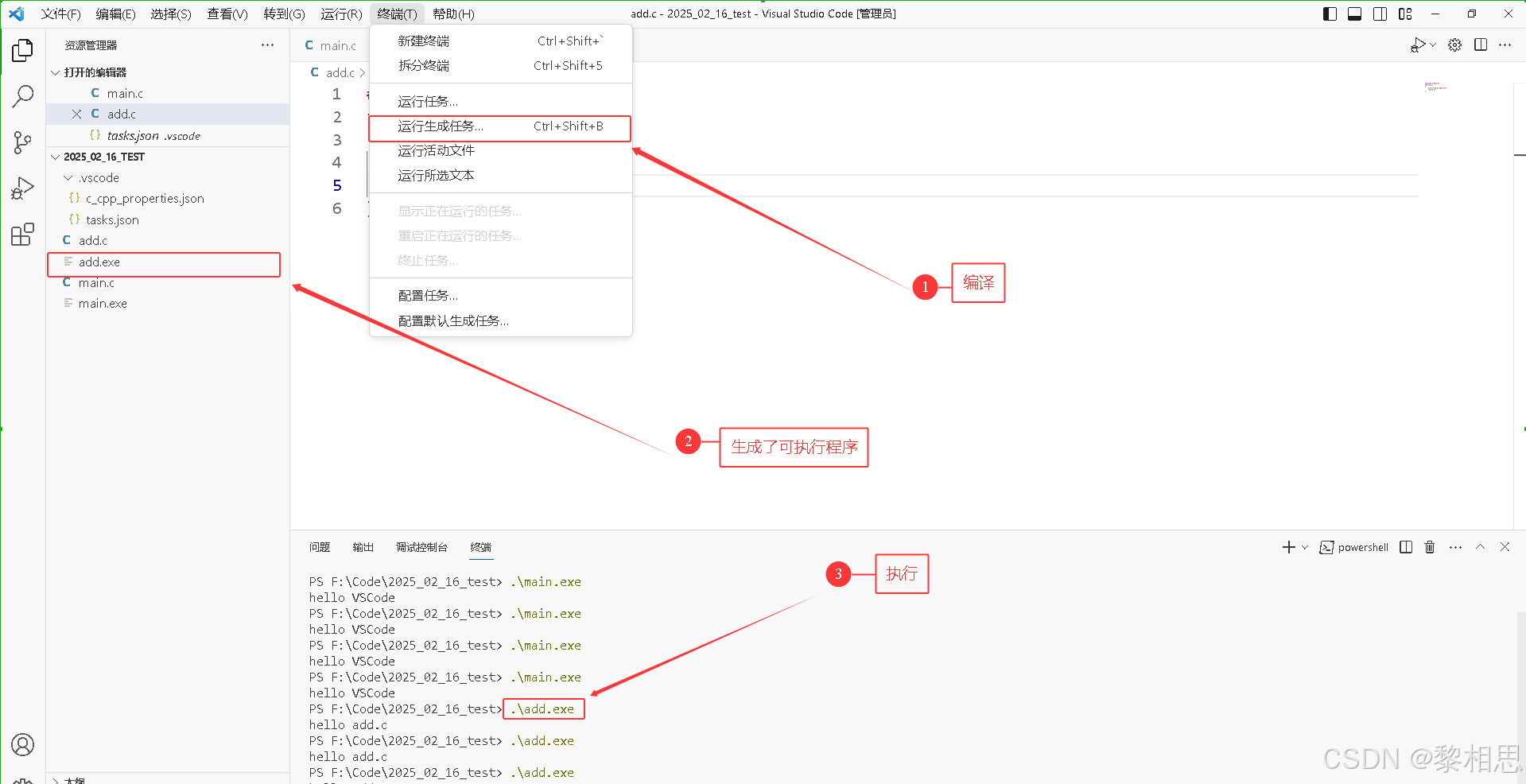
Task: Switch to the Output panel tab
Action: pos(363,547)
